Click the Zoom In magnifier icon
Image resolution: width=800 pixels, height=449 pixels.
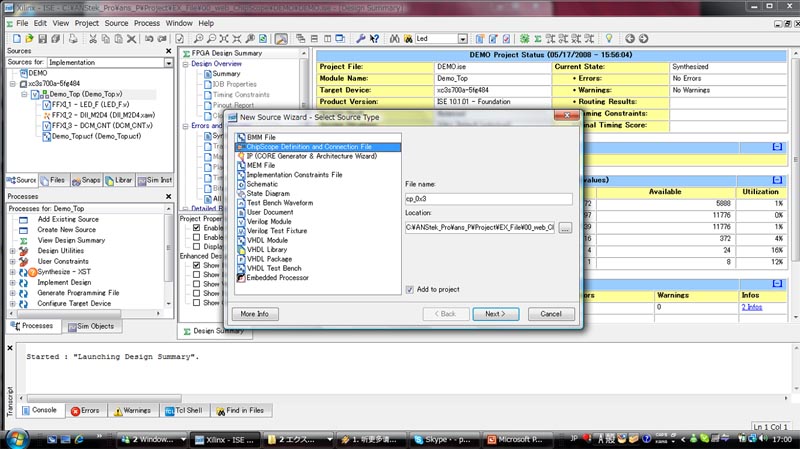click(198, 39)
